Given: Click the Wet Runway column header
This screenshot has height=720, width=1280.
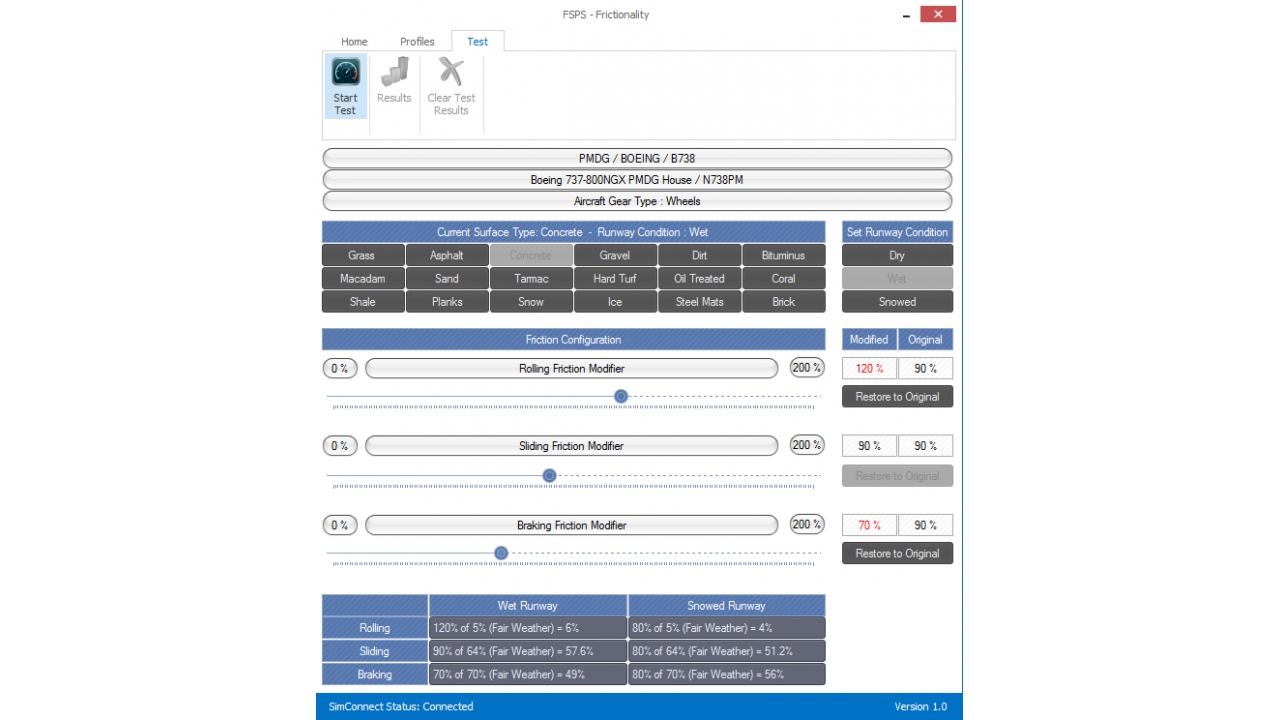Looking at the screenshot, I should [528, 605].
